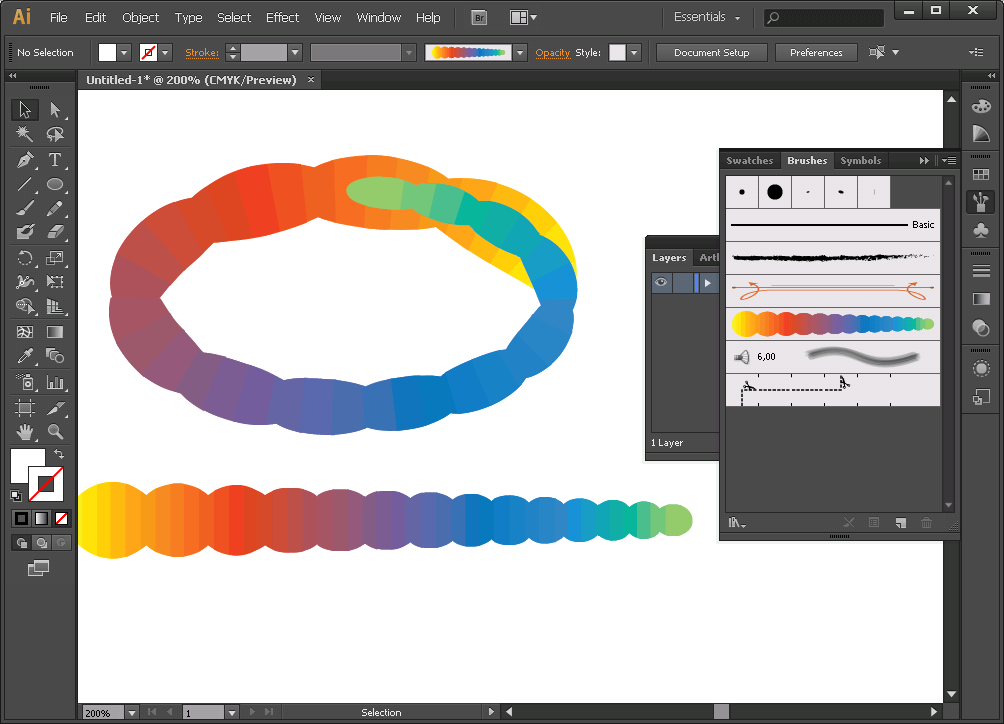Screen dimensions: 1004x724
Task: Open Brush Libraries menu icon
Action: click(x=736, y=523)
